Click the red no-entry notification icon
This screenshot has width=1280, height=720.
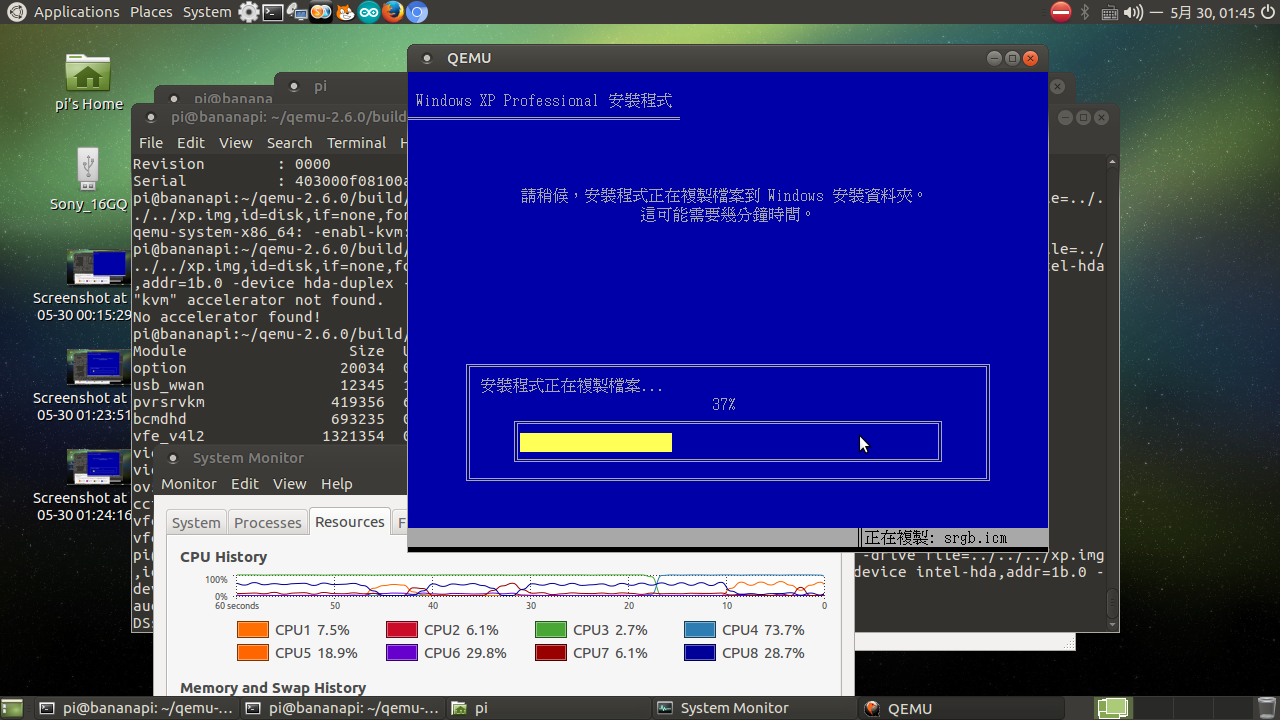tap(1061, 12)
